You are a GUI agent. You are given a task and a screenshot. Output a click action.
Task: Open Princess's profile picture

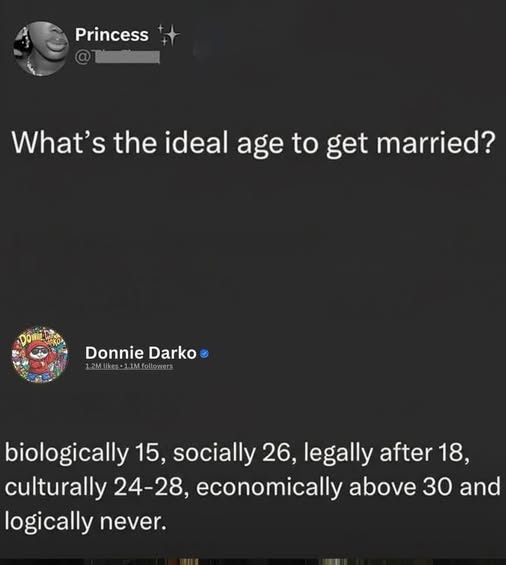coord(41,48)
